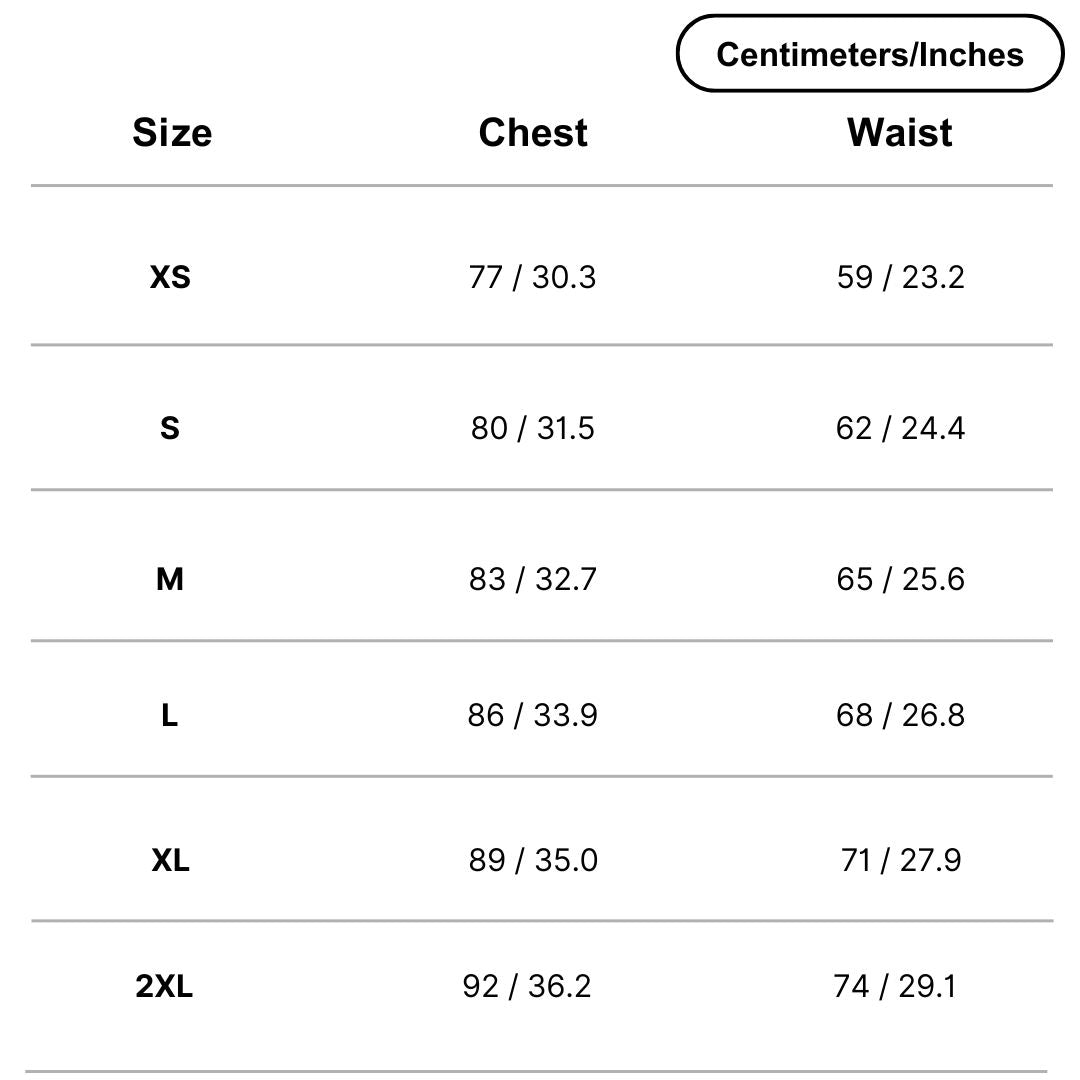Click the L chest value 86 / 33.9
This screenshot has width=1080, height=1080.
(x=532, y=715)
